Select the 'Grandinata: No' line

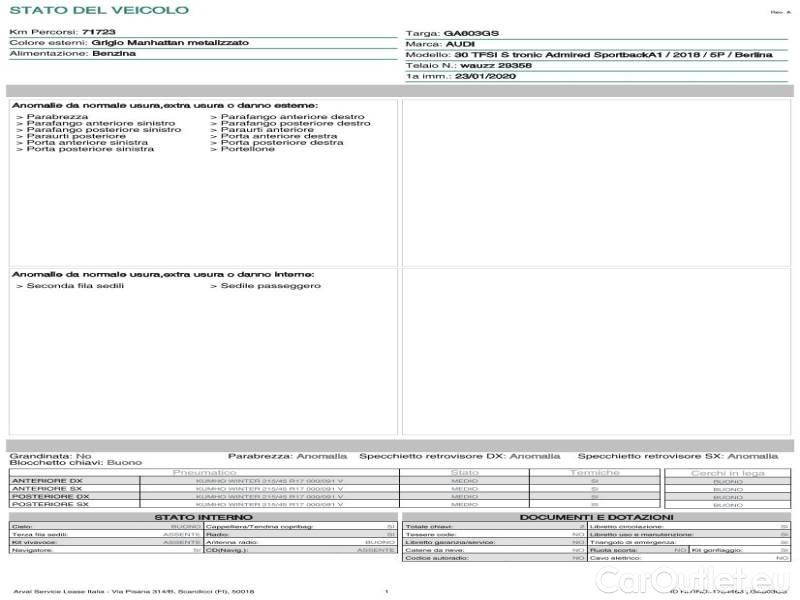pos(51,456)
